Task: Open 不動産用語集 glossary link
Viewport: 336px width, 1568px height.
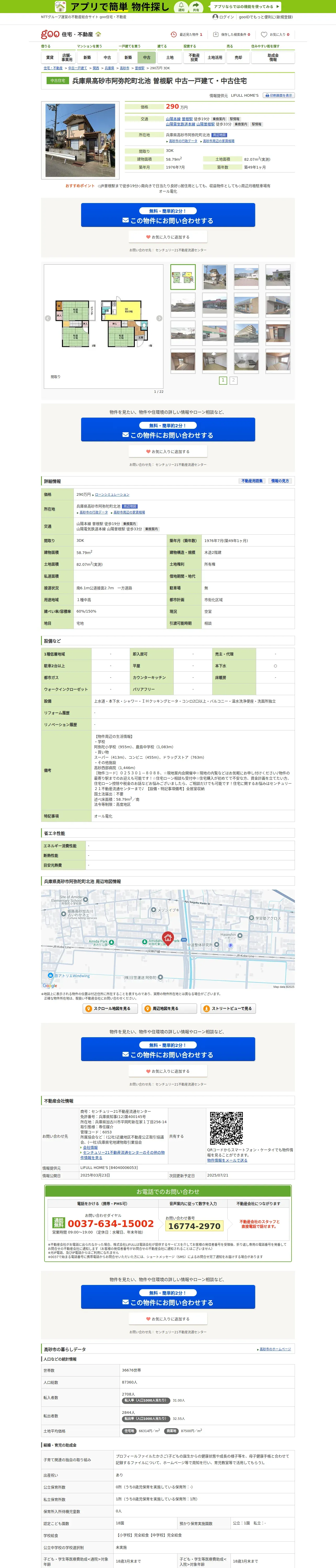Action: (252, 481)
